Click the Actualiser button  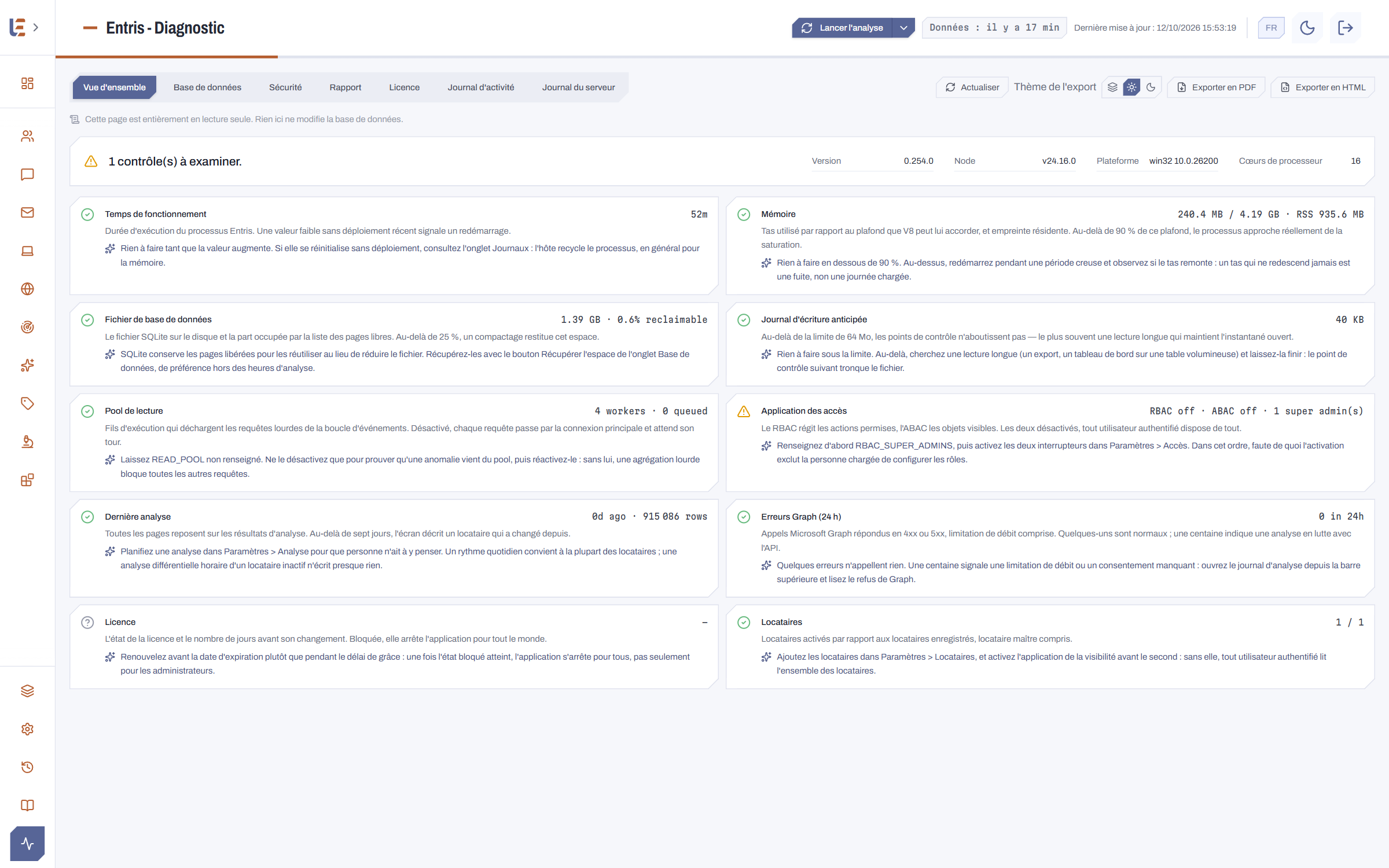point(972,87)
